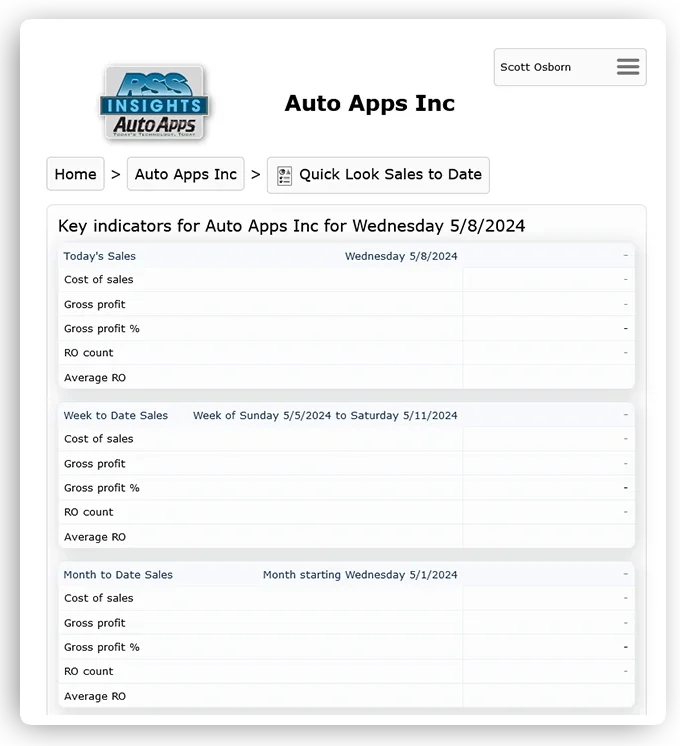The height and width of the screenshot is (746, 680).
Task: Click the Auto Apps Inc page title
Action: click(370, 103)
